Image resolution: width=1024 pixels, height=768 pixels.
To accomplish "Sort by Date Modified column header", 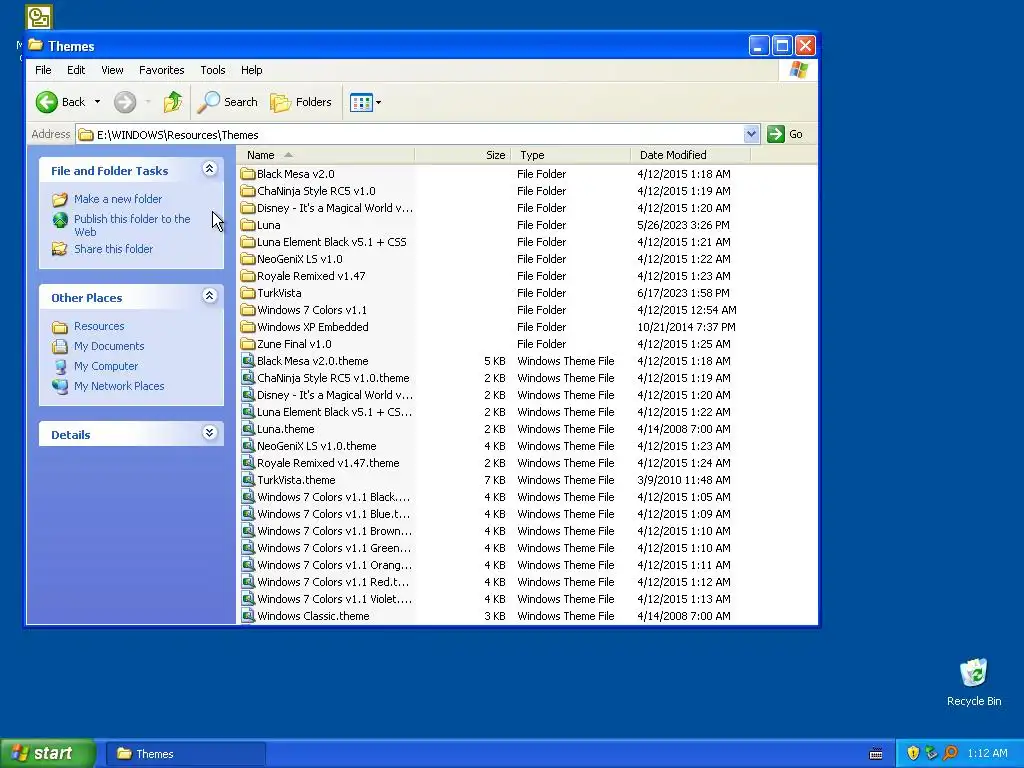I will click(691, 155).
